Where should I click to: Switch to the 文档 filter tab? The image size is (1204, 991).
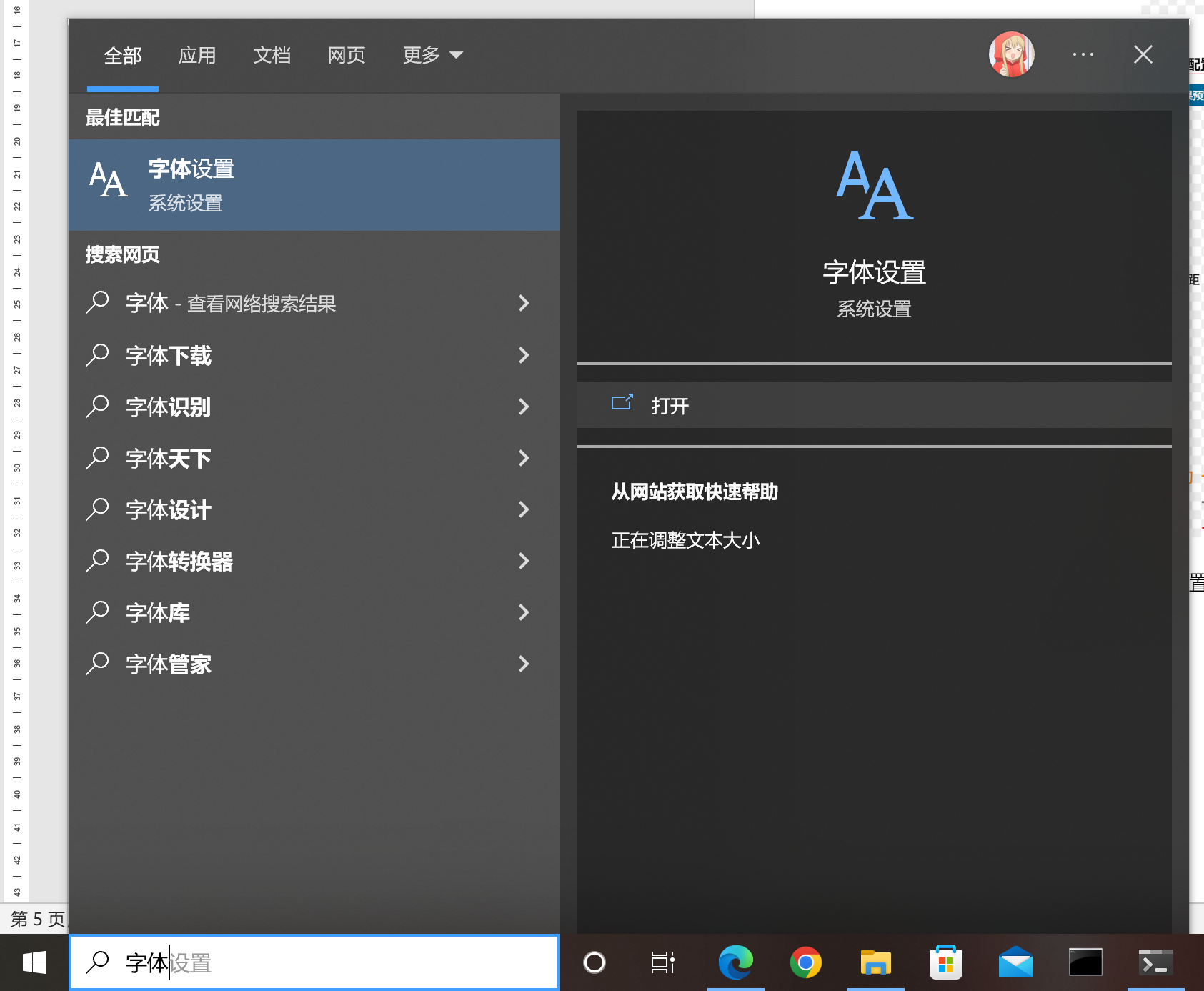272,55
